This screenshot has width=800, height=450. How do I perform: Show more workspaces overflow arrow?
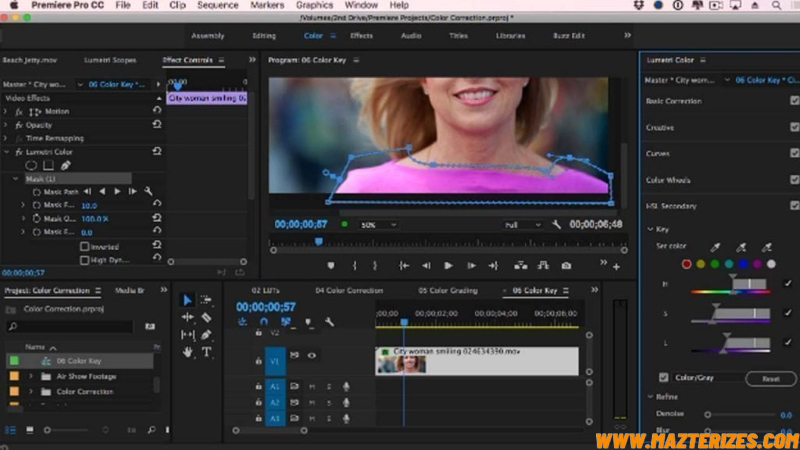point(628,35)
